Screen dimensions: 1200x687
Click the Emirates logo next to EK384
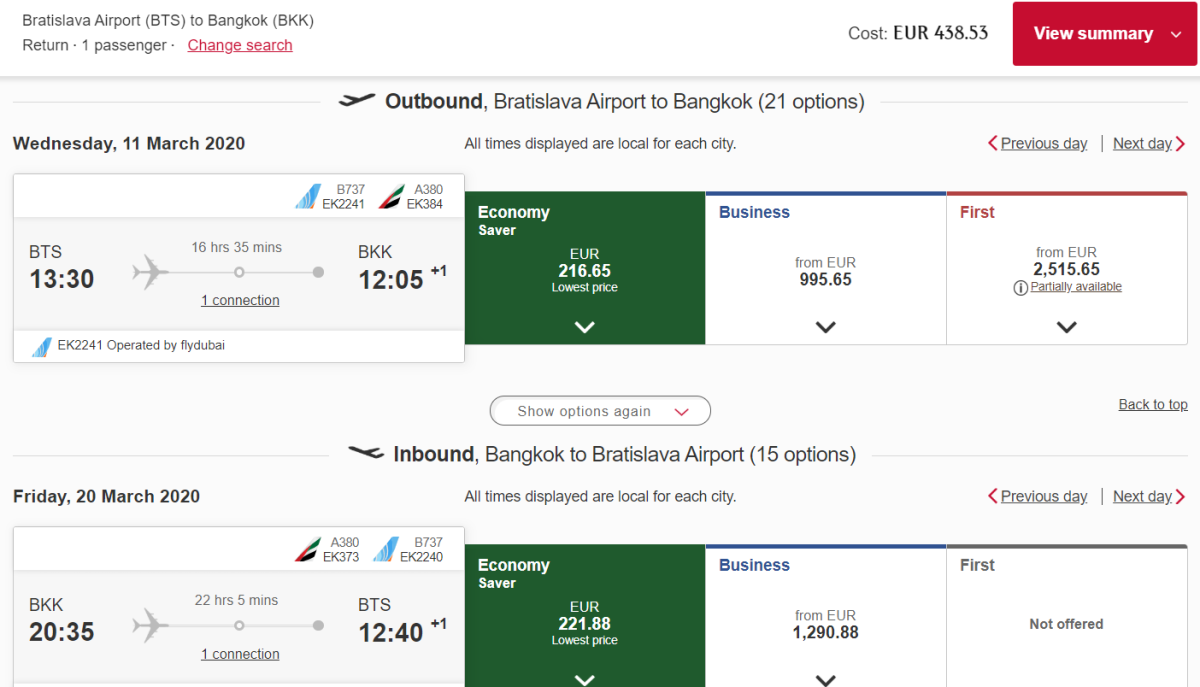point(391,197)
